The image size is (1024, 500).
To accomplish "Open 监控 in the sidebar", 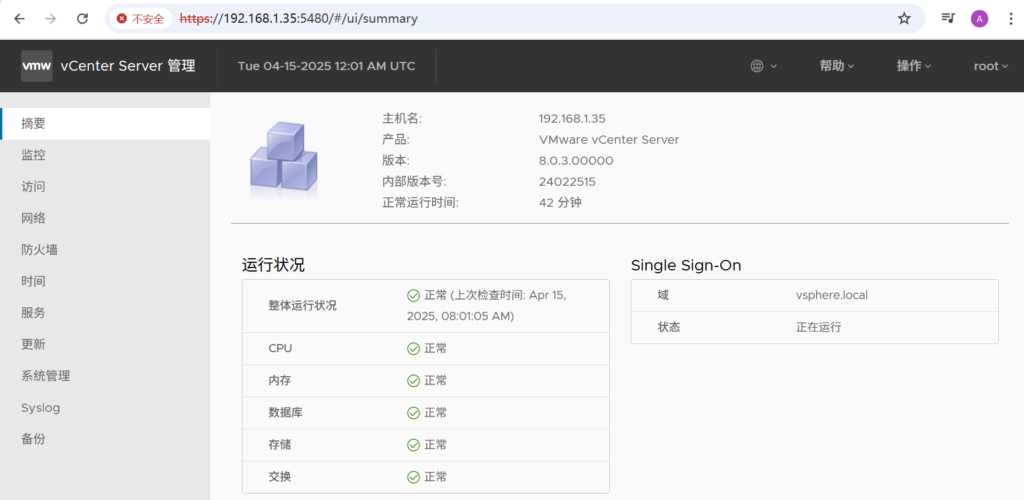I will tap(105, 155).
